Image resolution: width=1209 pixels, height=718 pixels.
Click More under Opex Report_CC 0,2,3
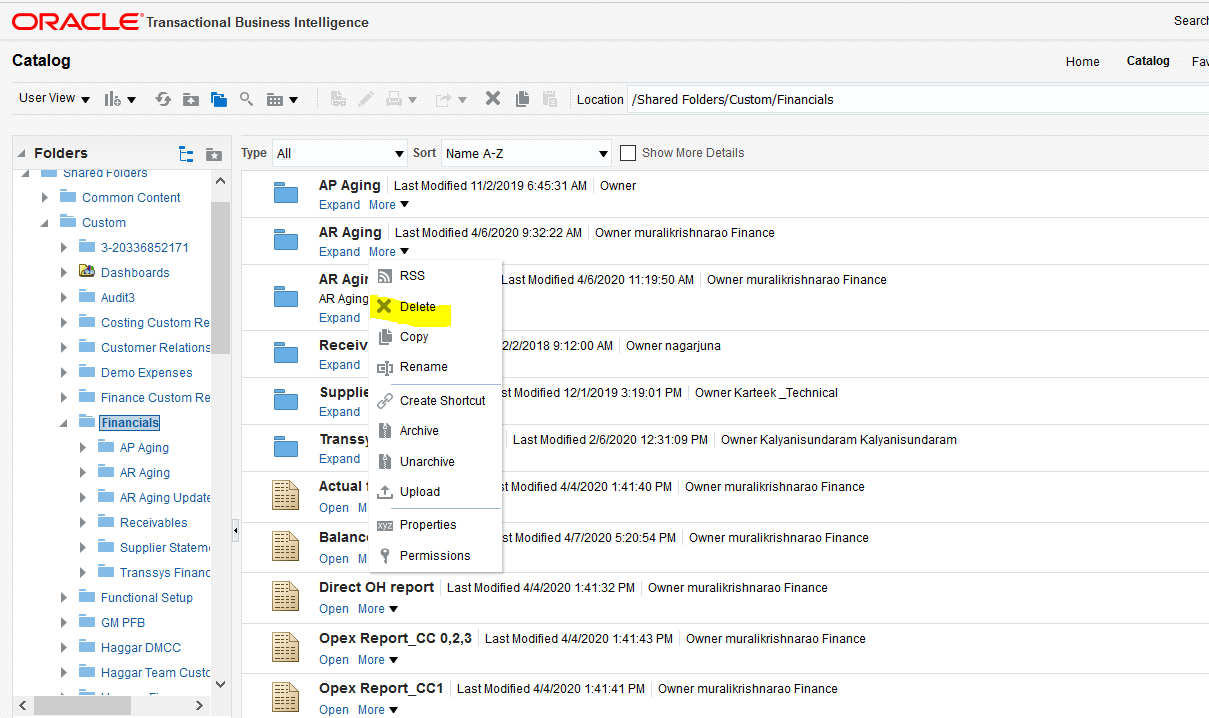click(378, 660)
